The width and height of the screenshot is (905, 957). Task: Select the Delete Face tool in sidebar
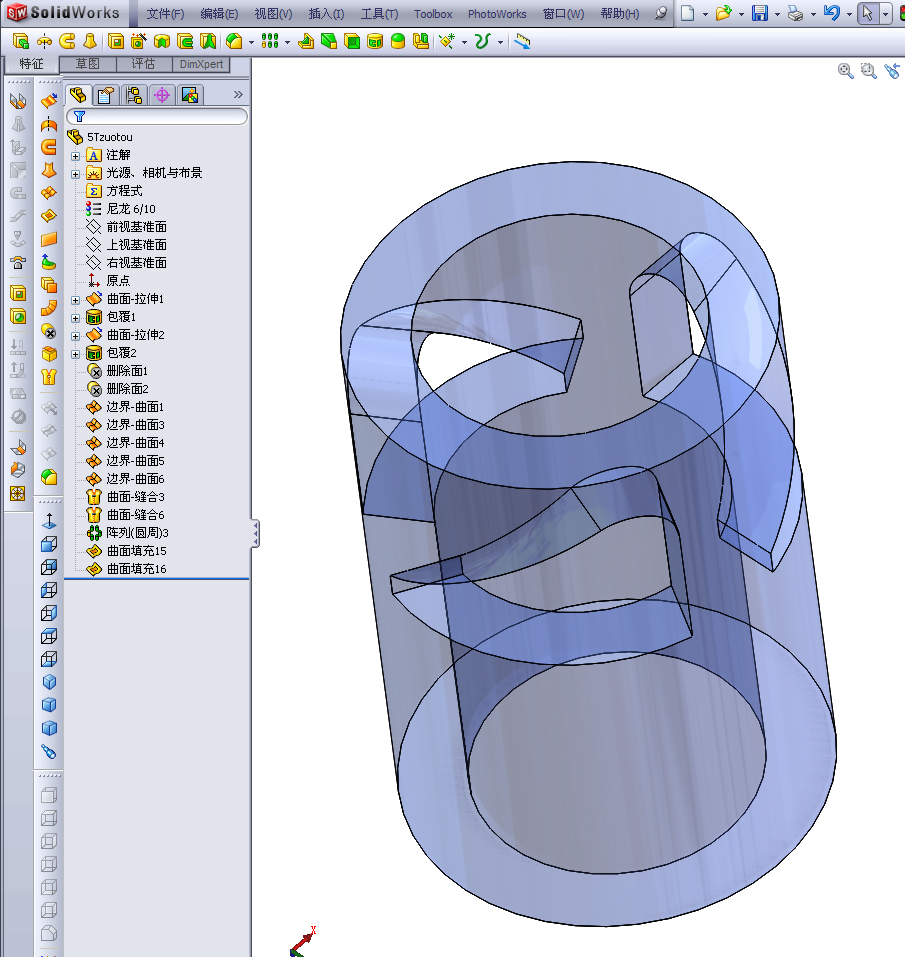pos(49,331)
